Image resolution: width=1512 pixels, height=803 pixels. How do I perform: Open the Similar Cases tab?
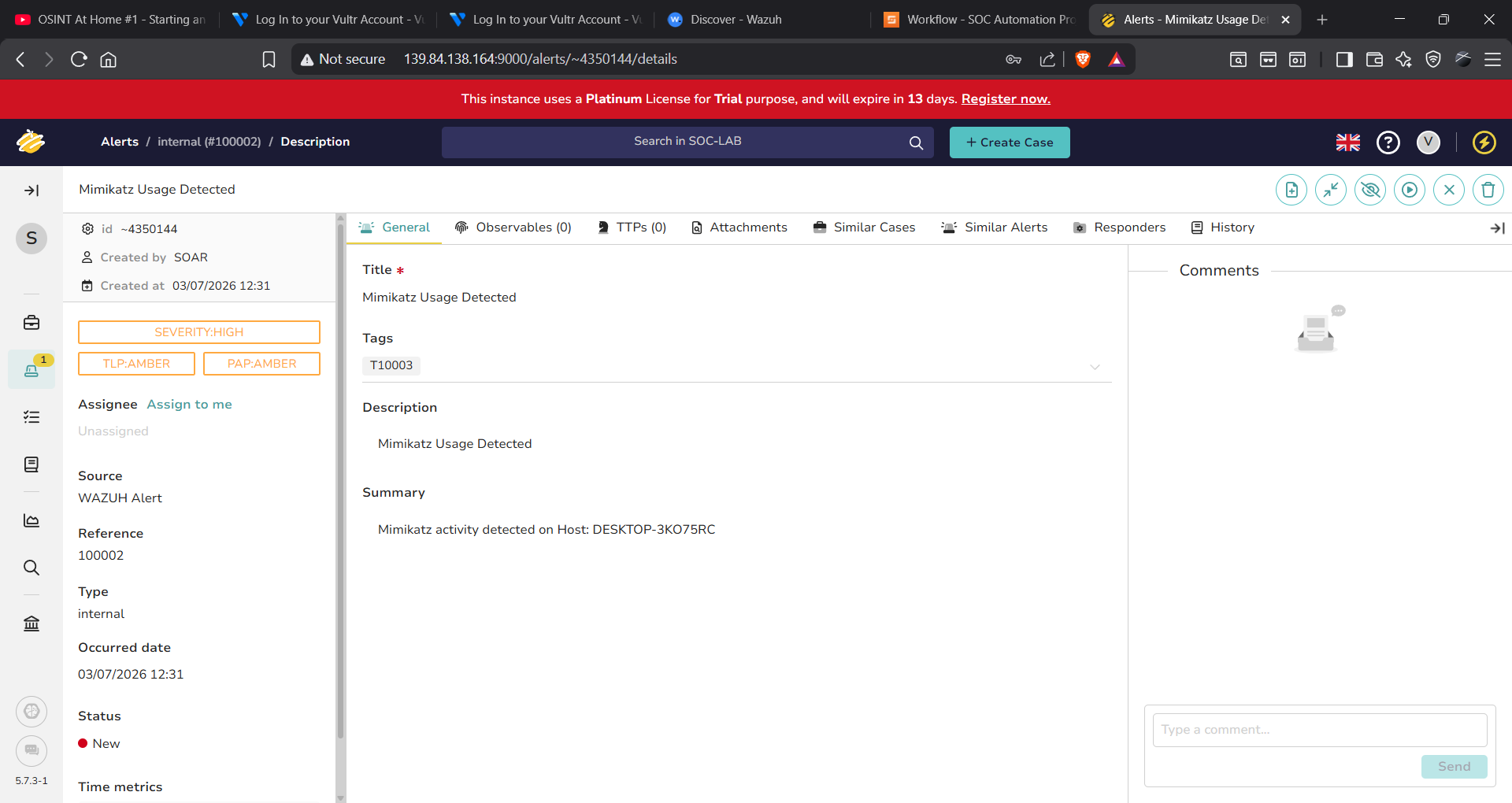pyautogui.click(x=864, y=228)
